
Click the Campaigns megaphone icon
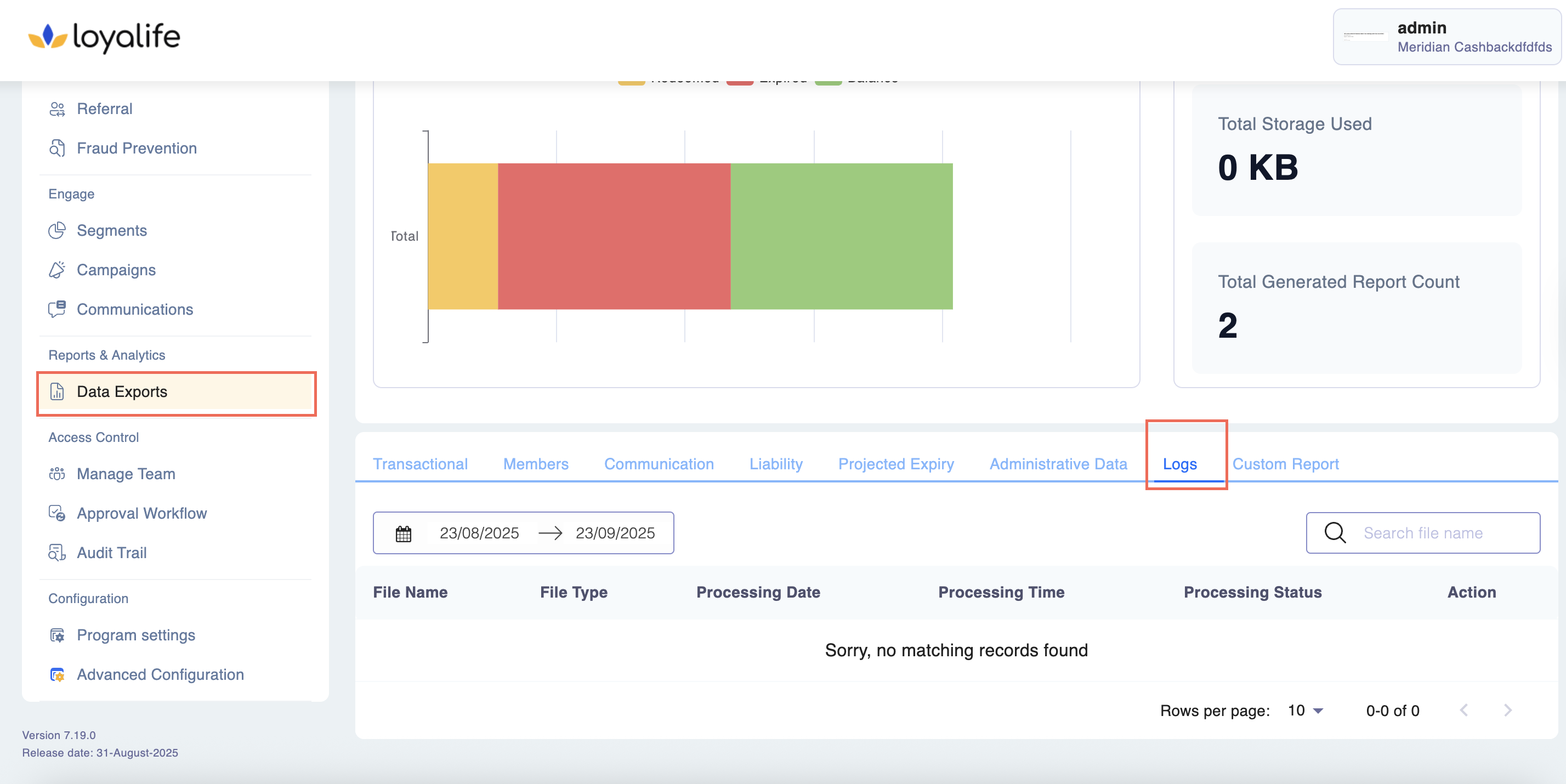(x=57, y=270)
